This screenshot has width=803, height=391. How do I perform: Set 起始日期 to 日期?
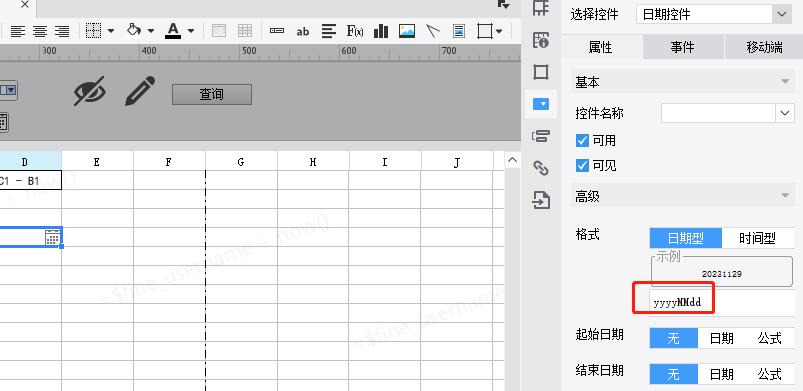click(722, 338)
